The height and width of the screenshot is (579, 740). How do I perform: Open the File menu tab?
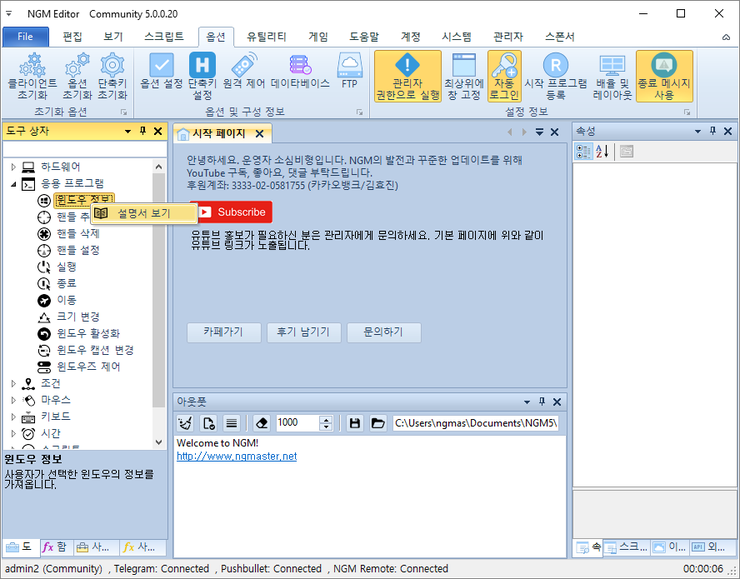(25, 37)
